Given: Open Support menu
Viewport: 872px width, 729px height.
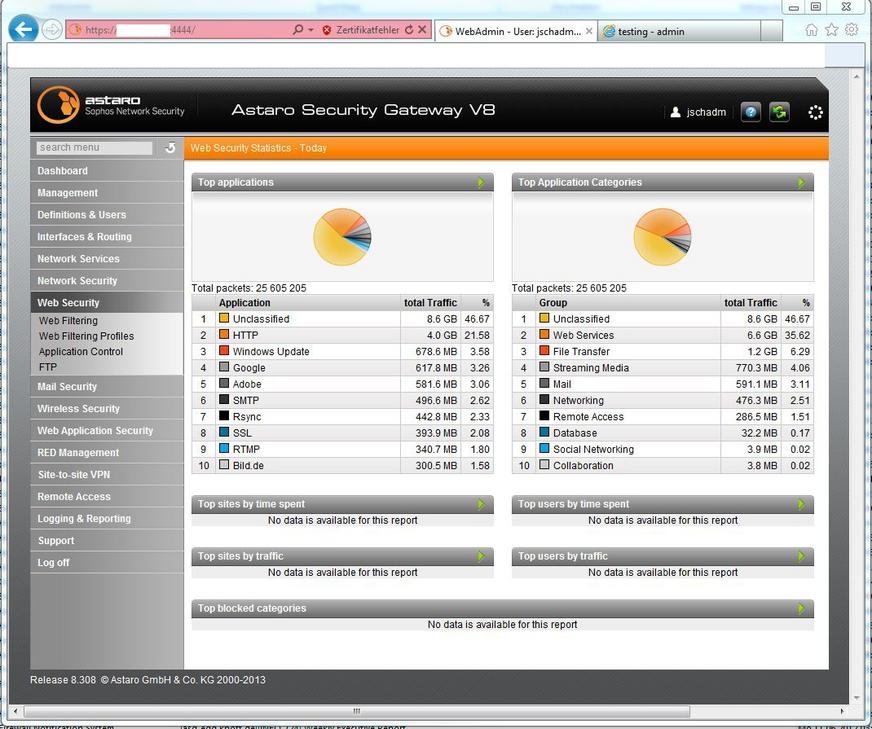Looking at the screenshot, I should click(x=106, y=540).
